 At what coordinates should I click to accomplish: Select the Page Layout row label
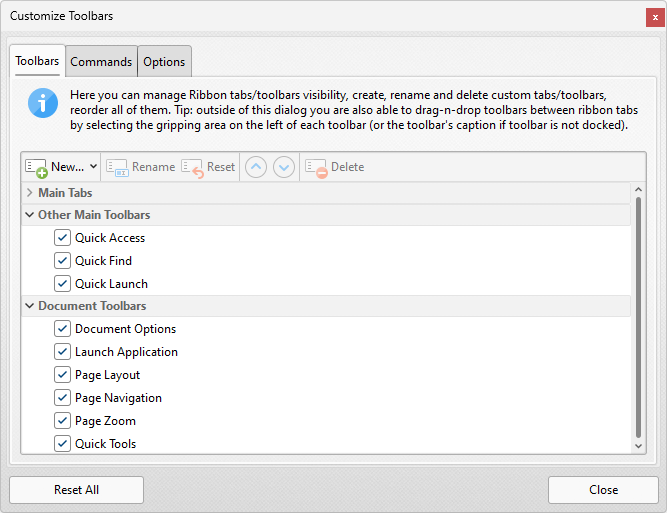click(107, 375)
